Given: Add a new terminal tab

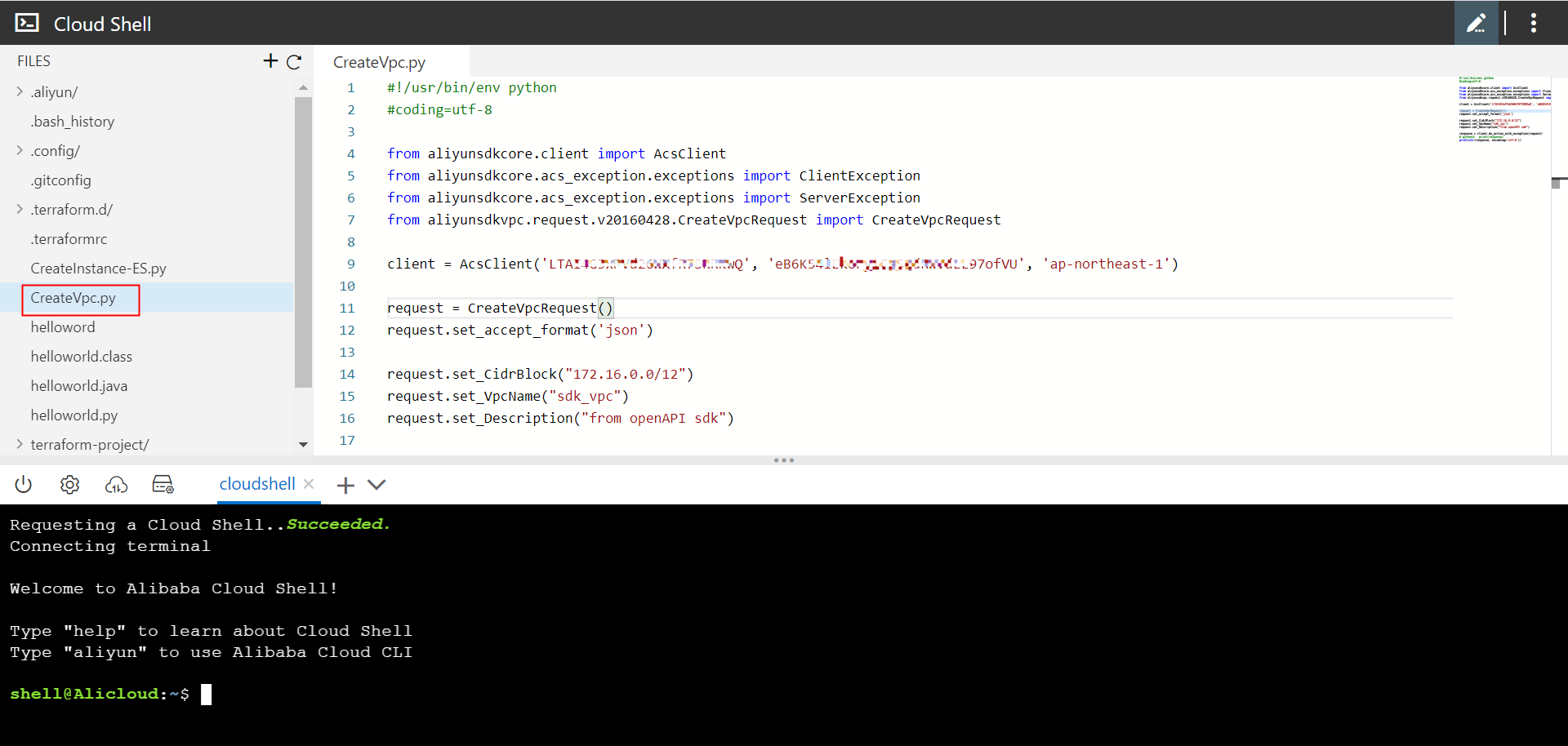Looking at the screenshot, I should point(345,485).
